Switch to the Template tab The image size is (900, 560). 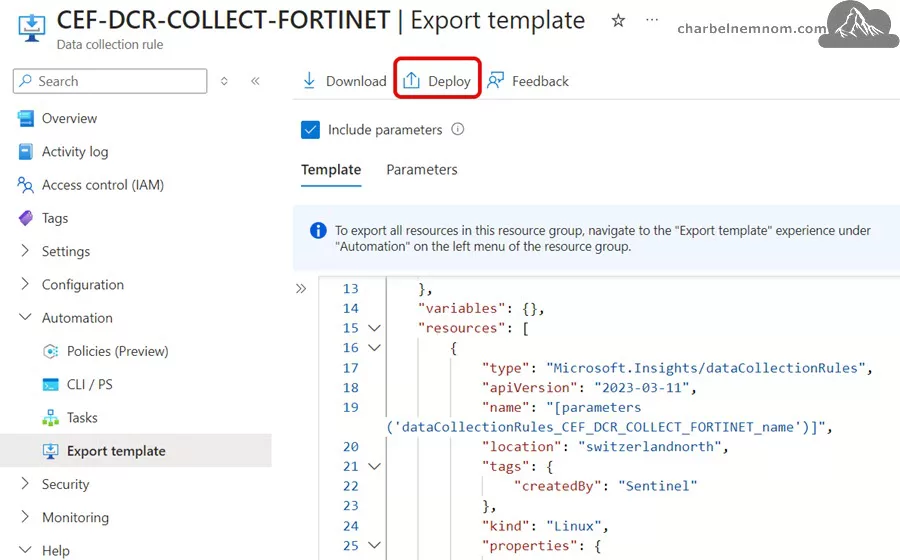(x=331, y=170)
